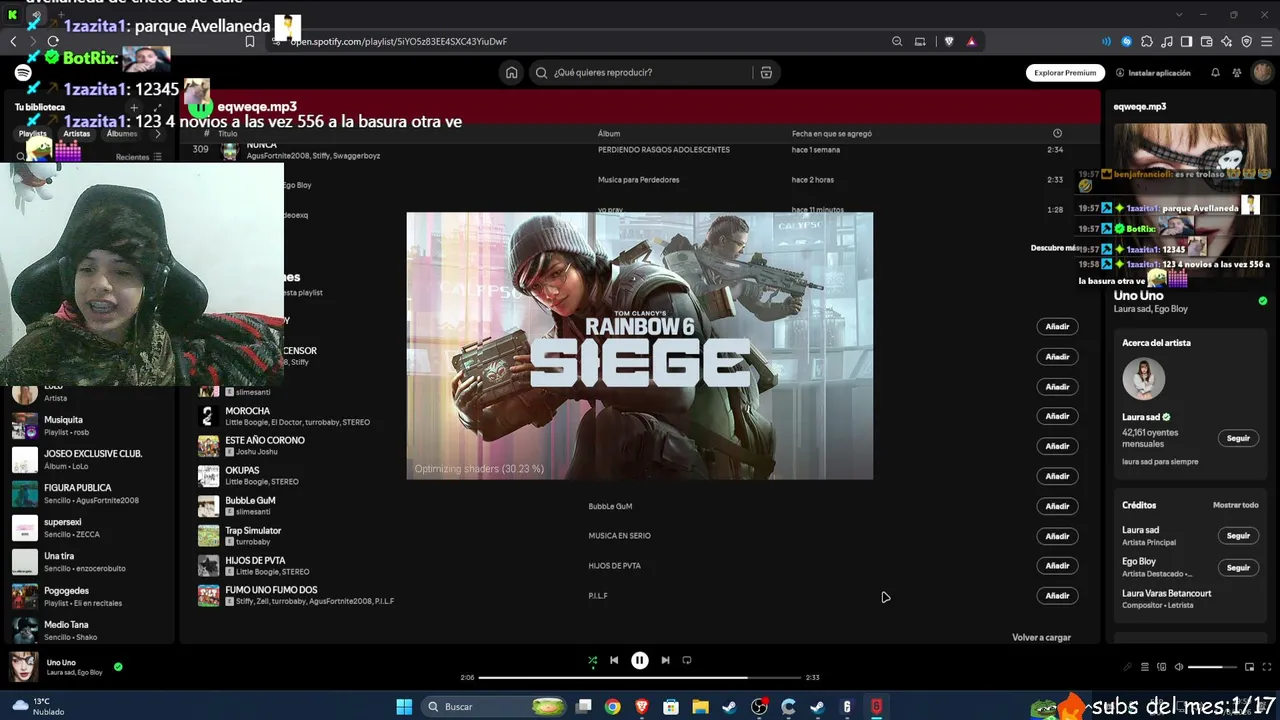Screen dimensions: 1280x720
Task: Expand Tu biblioteca panel with arrows icon
Action: click(157, 107)
